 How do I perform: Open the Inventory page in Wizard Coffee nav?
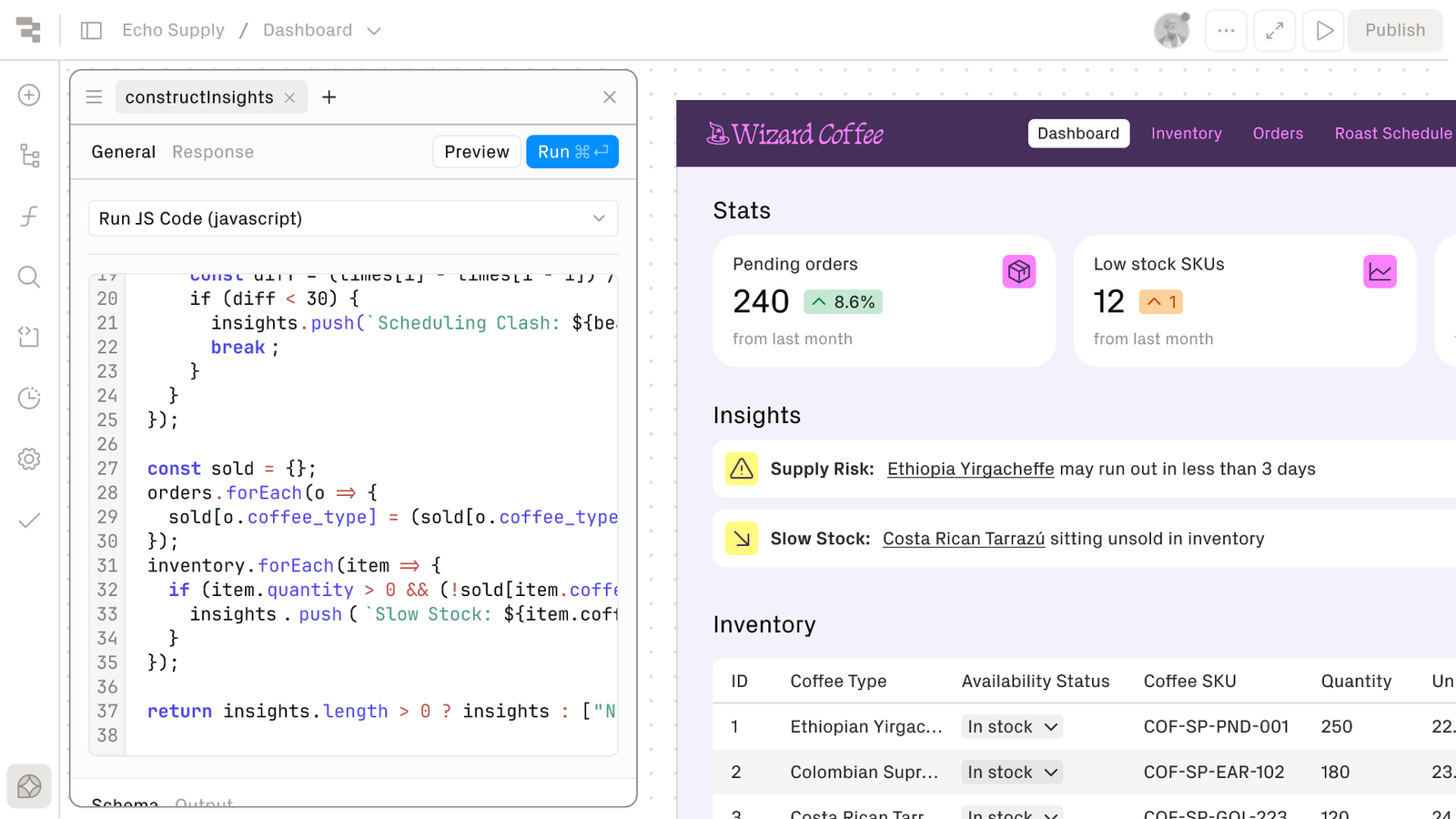pyautogui.click(x=1186, y=133)
